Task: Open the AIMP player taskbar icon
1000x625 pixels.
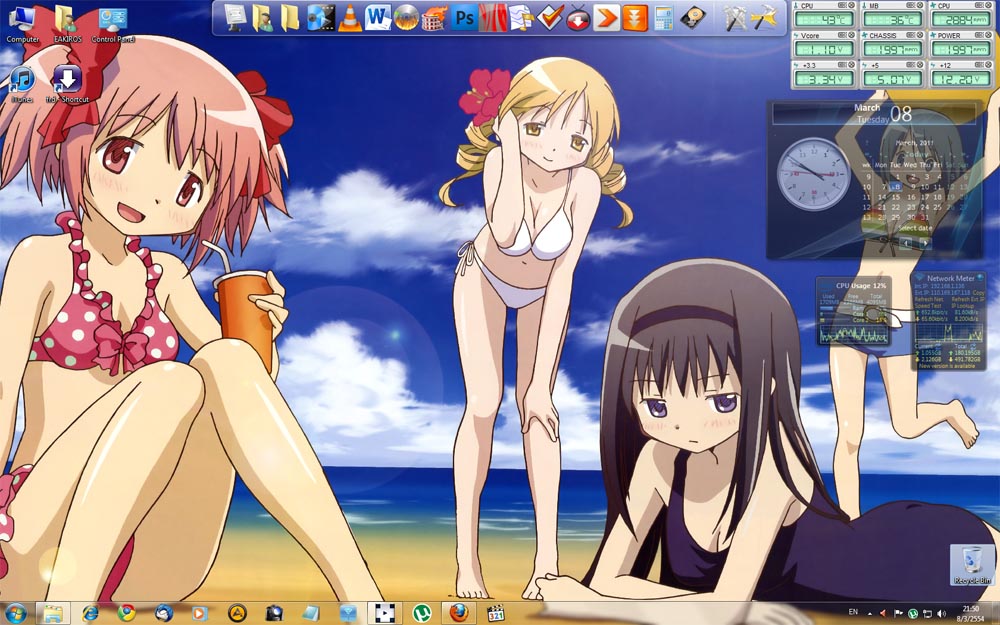Action: tap(237, 613)
